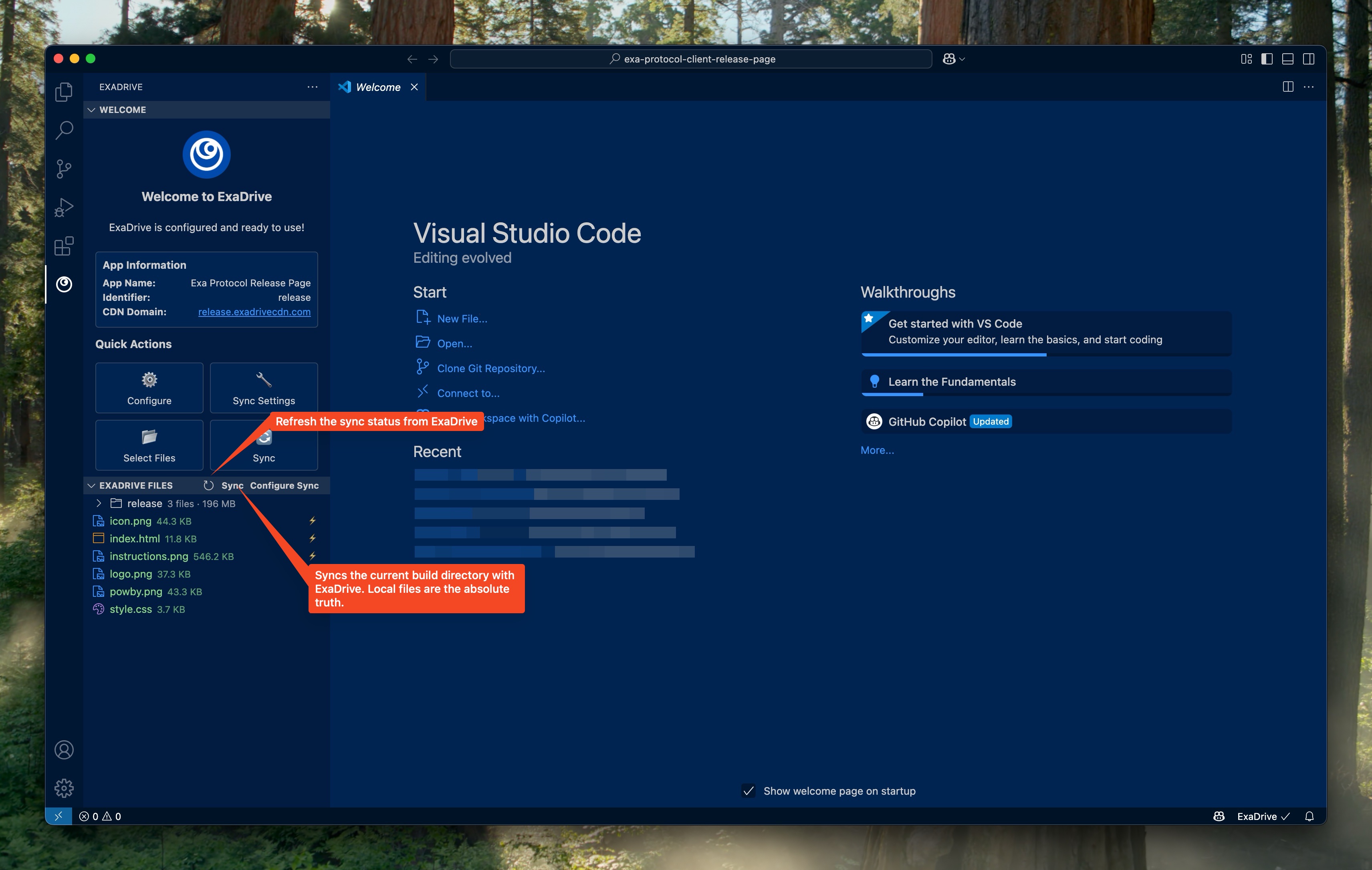The width and height of the screenshot is (1372, 870).
Task: Select logo.png in the file list
Action: point(206,574)
